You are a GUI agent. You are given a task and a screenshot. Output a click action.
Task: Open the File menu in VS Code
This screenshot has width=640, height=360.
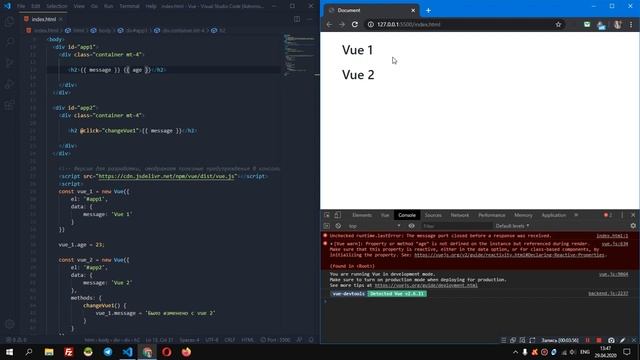click(x=21, y=6)
